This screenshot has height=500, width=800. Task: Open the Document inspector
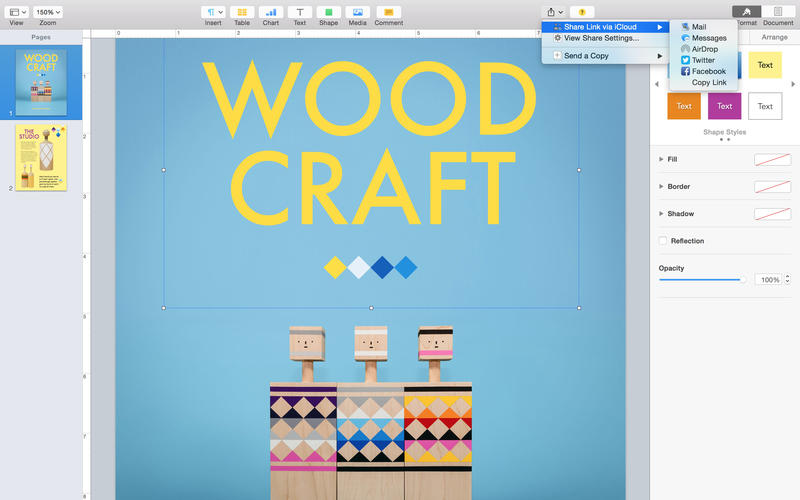tap(778, 12)
